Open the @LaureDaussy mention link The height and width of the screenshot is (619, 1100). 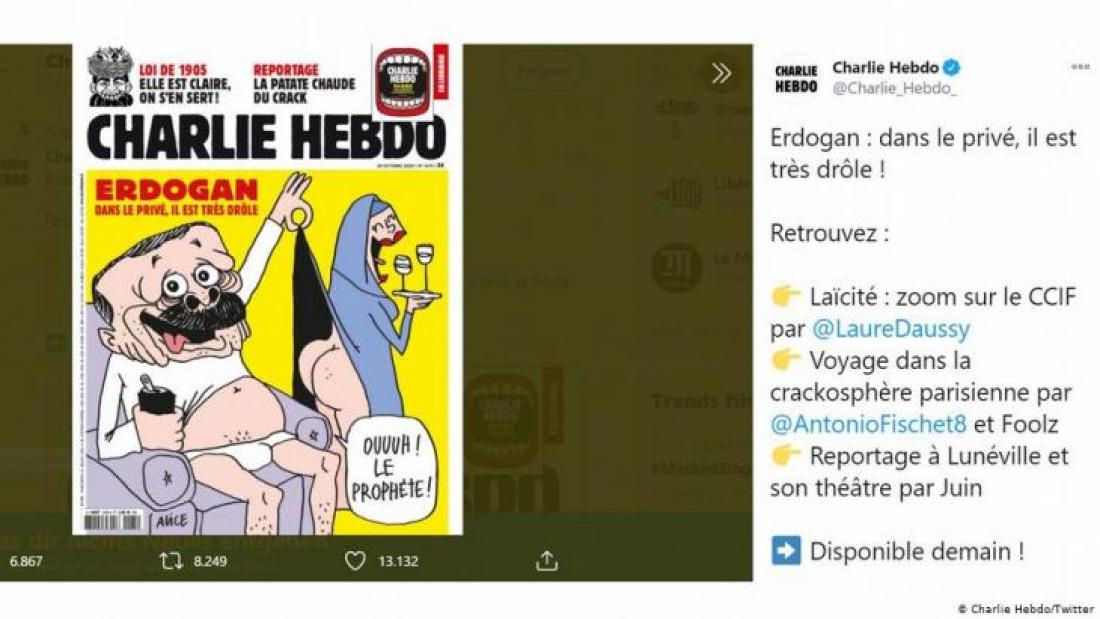tap(891, 328)
